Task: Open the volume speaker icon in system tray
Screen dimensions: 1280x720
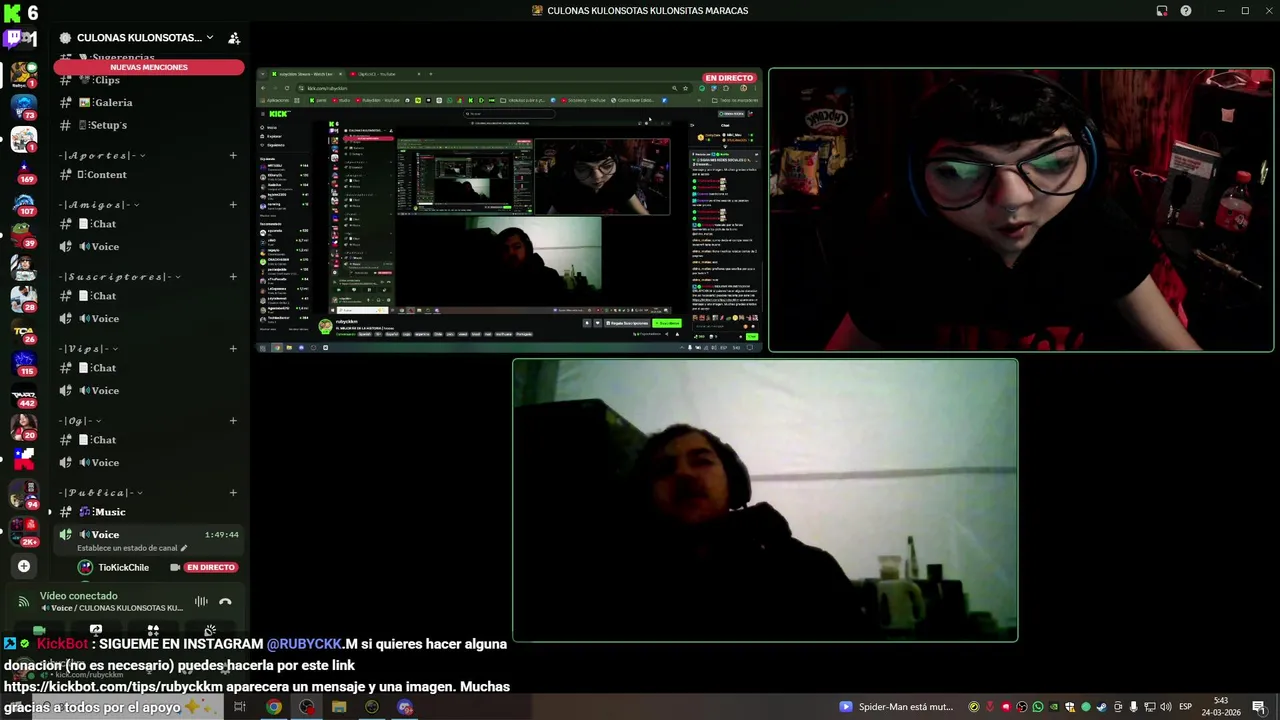Action: [x=1166, y=707]
